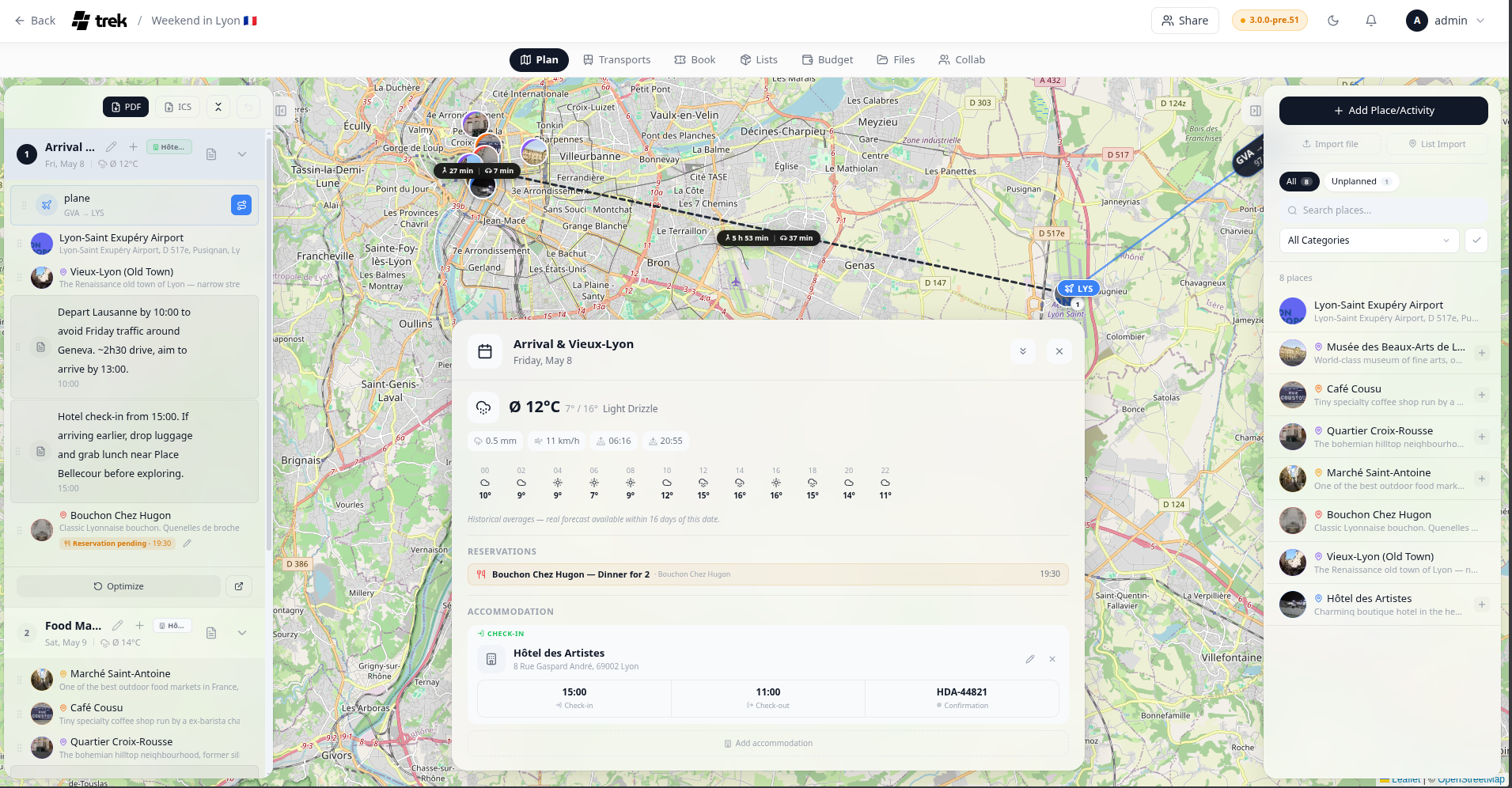Viewport: 1512px width, 788px height.
Task: Open the Book tab
Action: 695,59
